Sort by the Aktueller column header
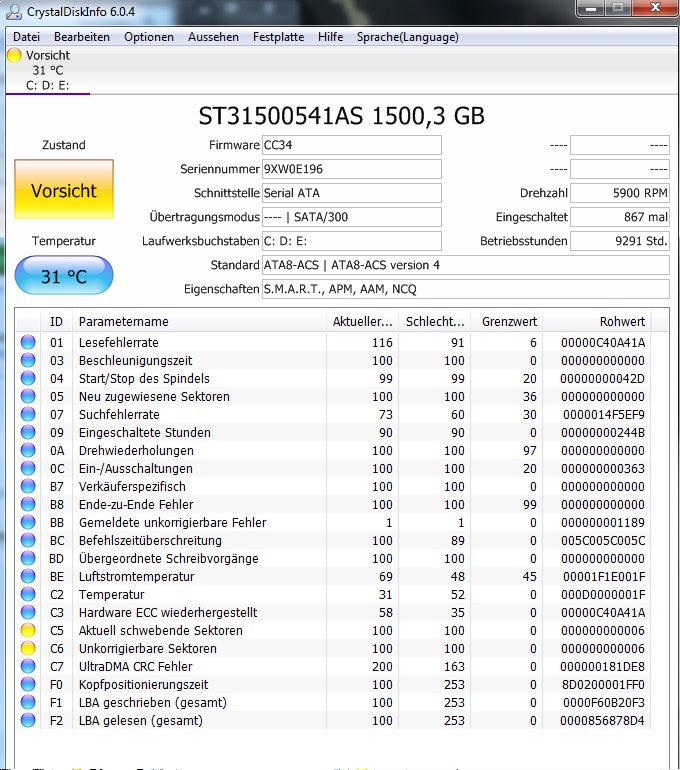Screen dimensions: 680x770 click(362, 322)
